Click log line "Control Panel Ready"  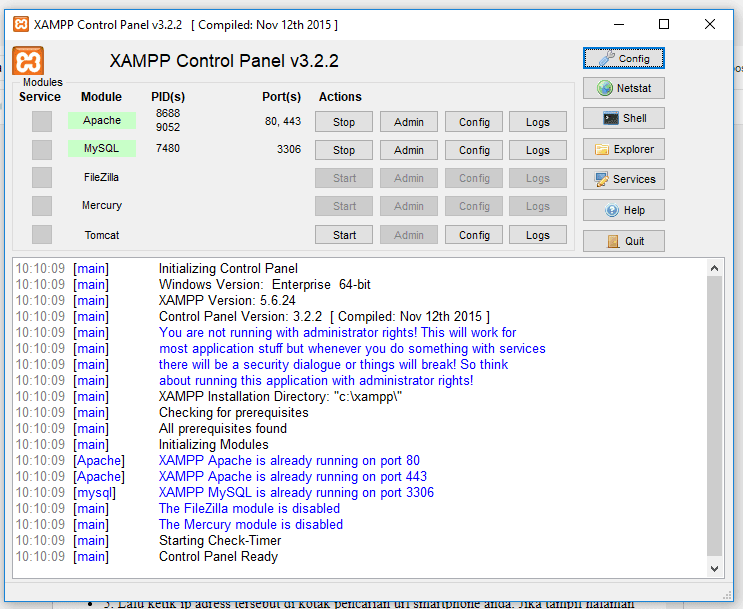(218, 556)
